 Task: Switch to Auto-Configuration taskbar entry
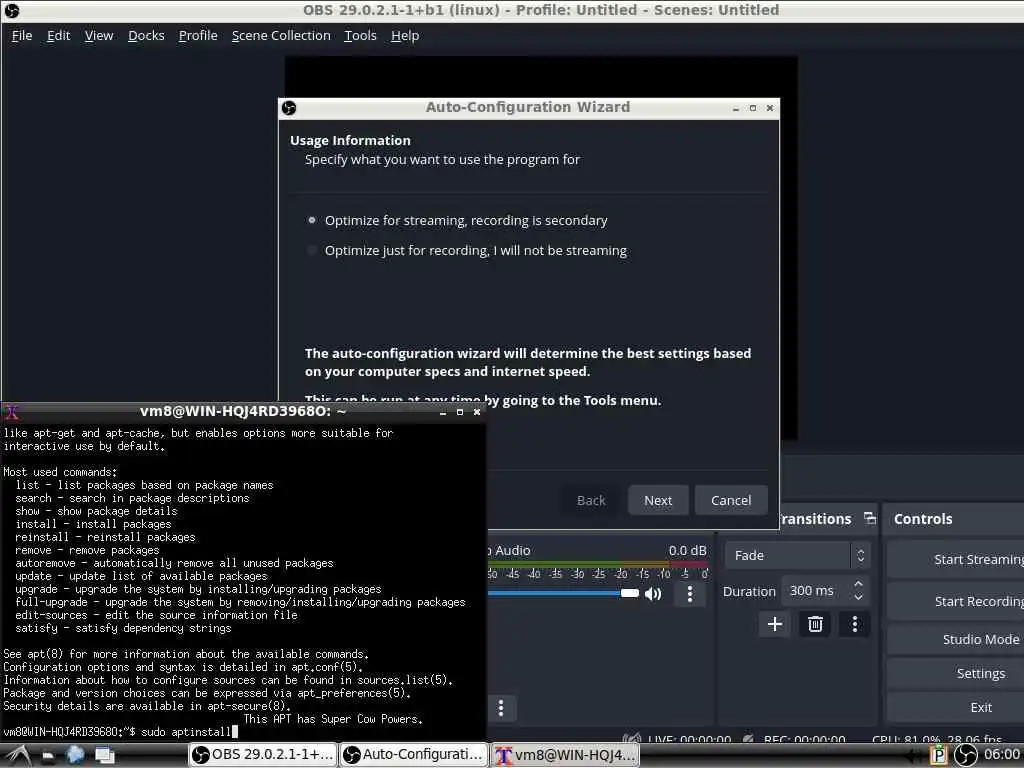tap(414, 755)
